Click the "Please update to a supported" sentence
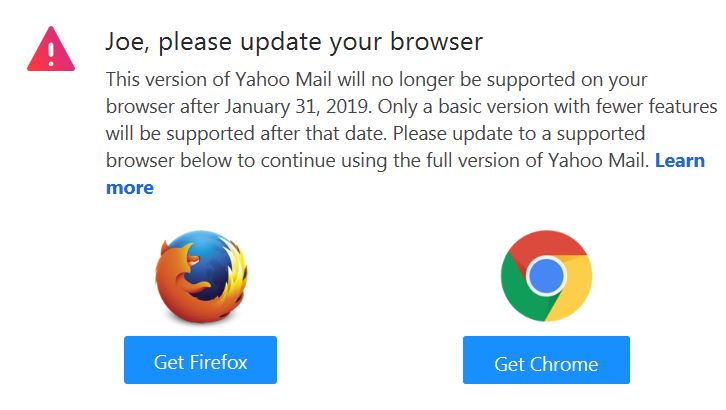The height and width of the screenshot is (410, 726). [519, 134]
